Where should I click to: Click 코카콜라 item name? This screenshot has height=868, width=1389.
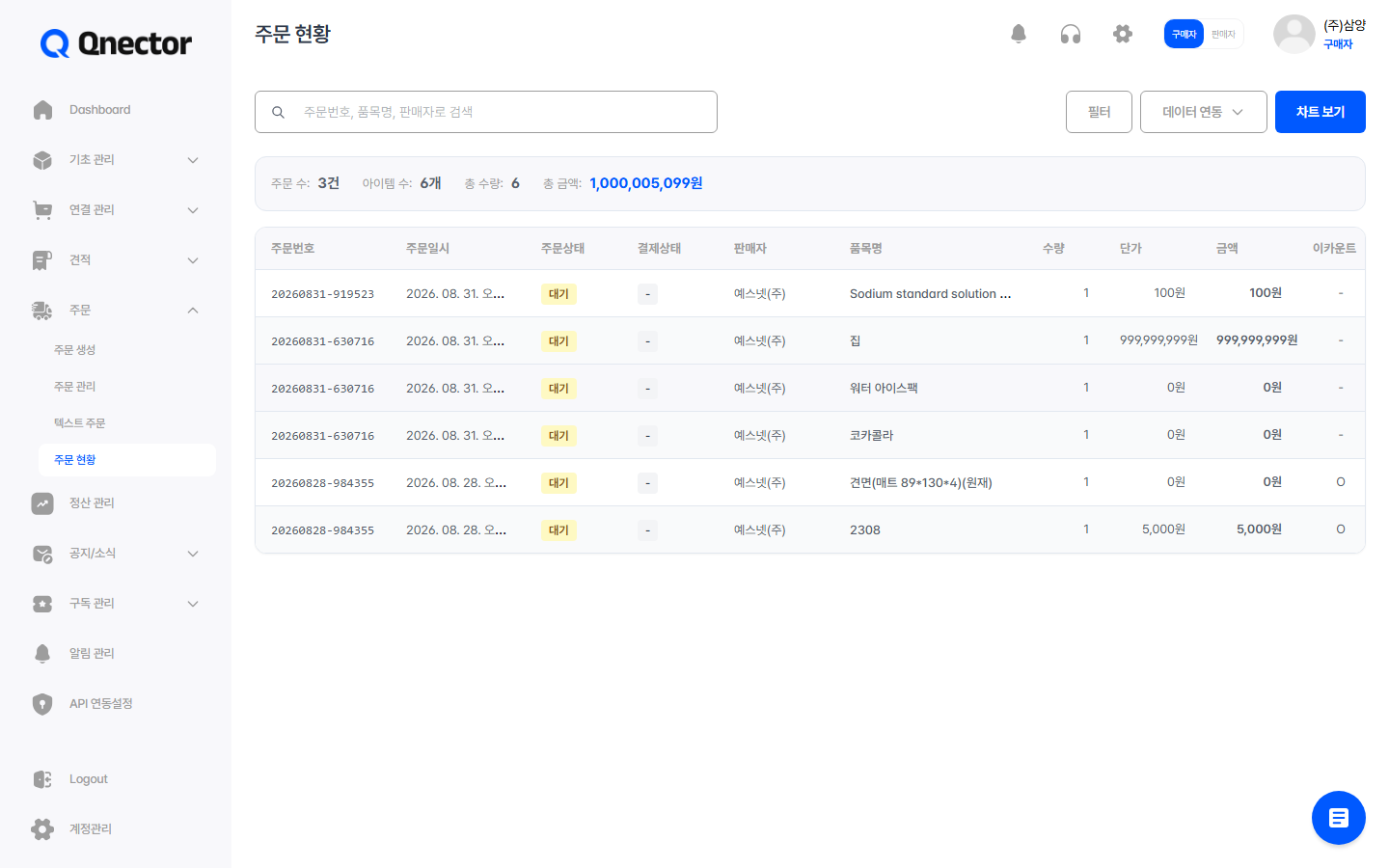871,436
